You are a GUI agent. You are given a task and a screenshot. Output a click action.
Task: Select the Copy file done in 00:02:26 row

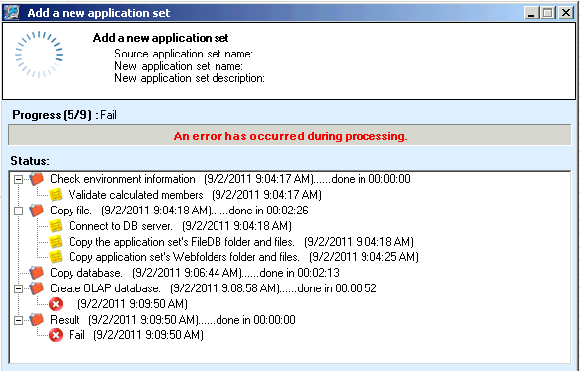(179, 210)
